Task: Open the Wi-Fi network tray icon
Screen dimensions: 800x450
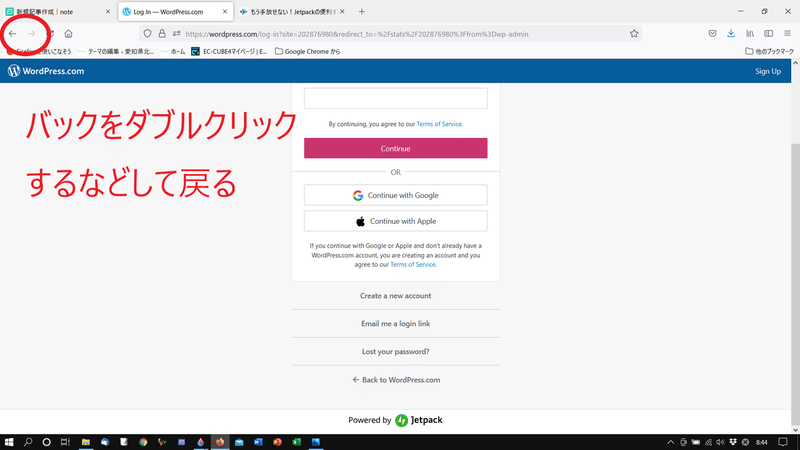Action: (708, 442)
